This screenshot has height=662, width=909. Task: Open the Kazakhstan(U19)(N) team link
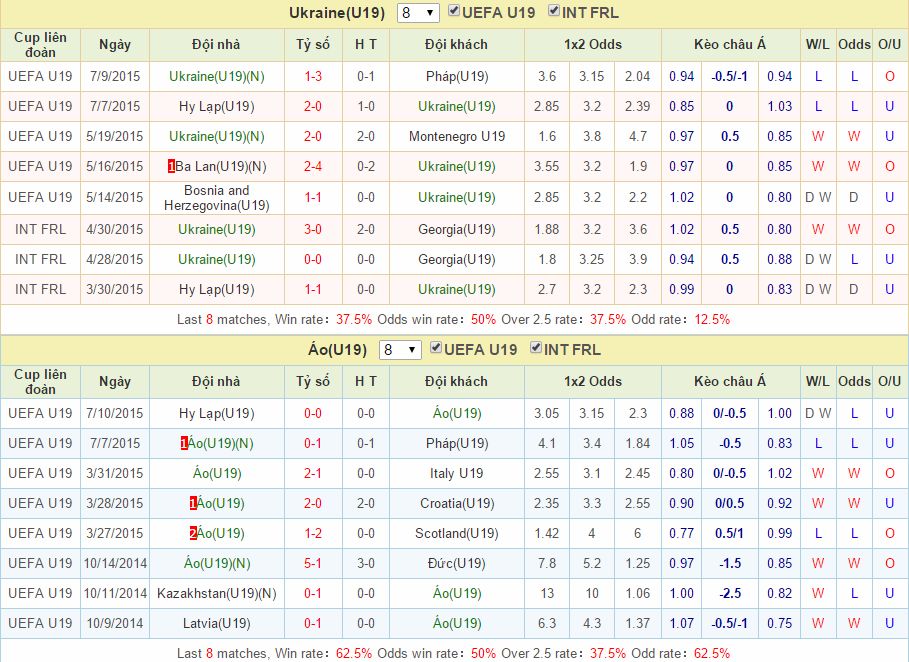217,594
